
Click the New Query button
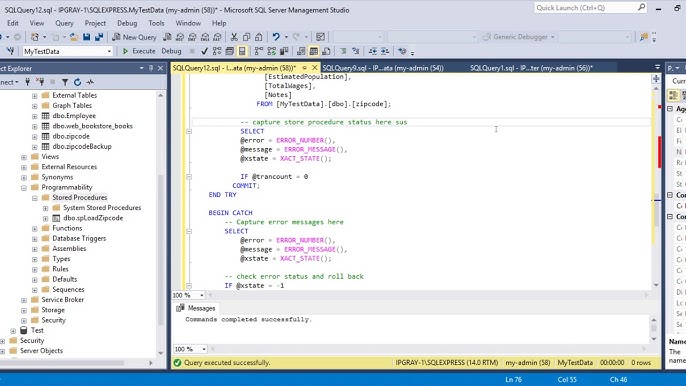tap(134, 37)
